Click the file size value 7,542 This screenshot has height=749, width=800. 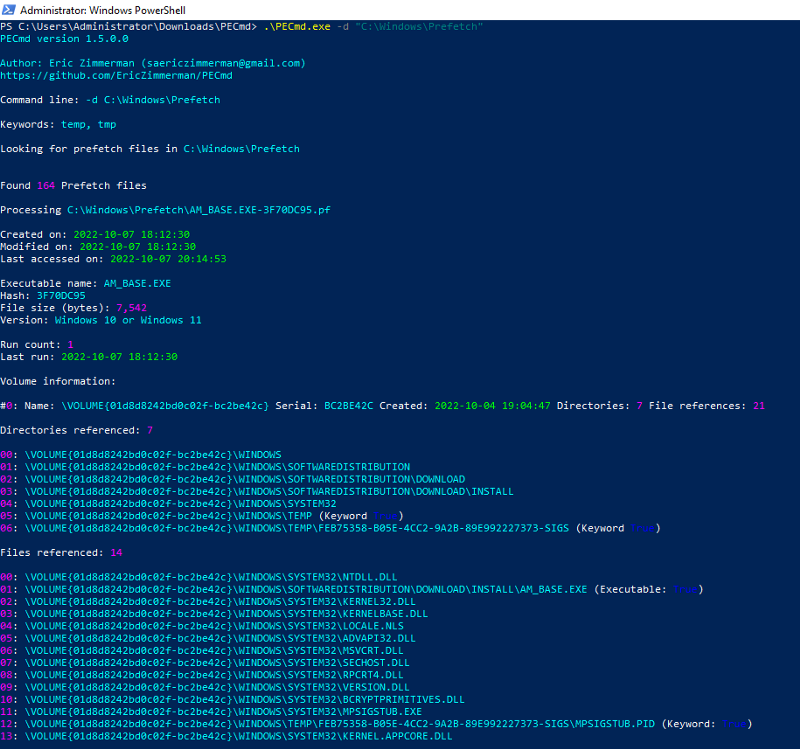[x=131, y=308]
